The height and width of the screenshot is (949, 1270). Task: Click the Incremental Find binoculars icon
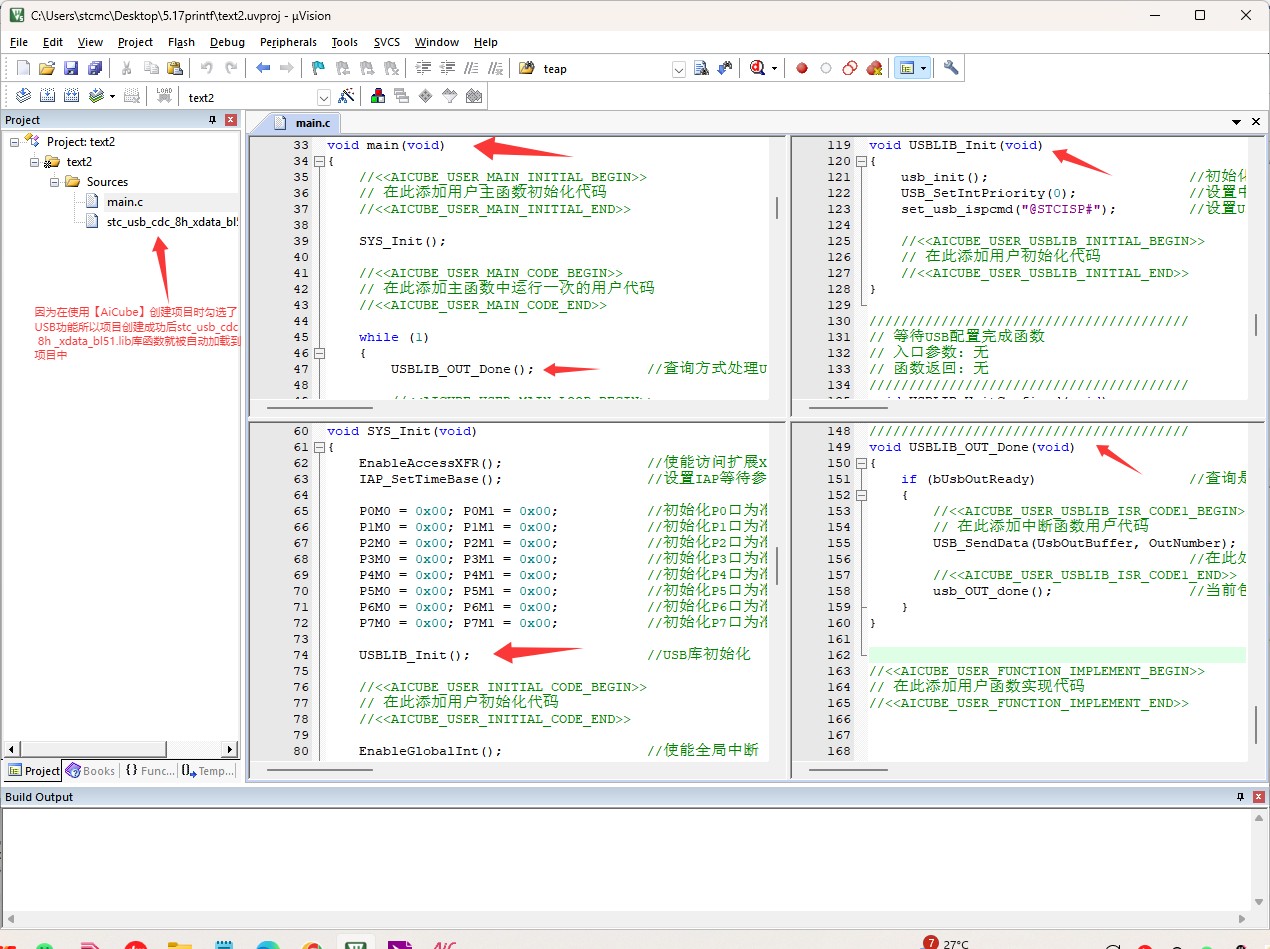click(x=725, y=68)
